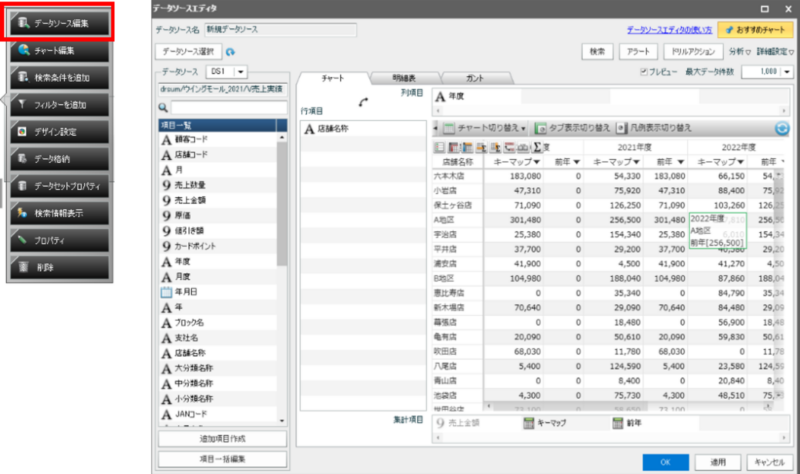This screenshot has height=474, width=800.
Task: Click the blue circular refresh preview icon
Action: click(782, 128)
